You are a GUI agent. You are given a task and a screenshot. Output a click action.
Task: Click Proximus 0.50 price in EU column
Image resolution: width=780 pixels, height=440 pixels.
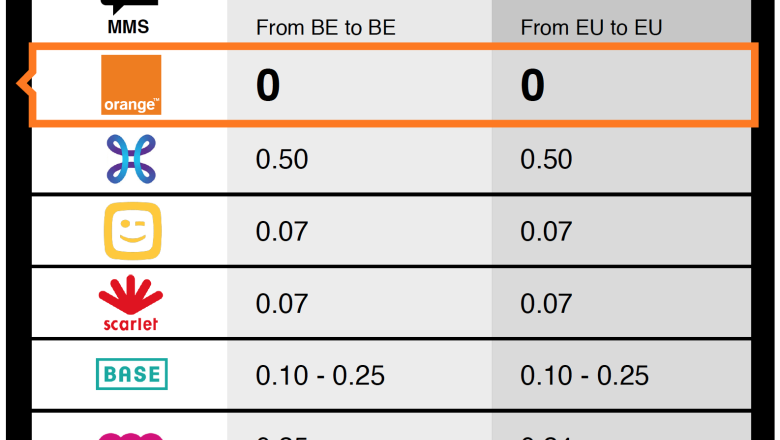pos(546,159)
